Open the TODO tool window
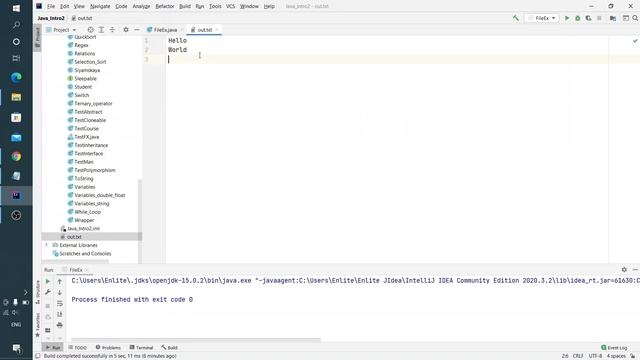Viewport: 640px width, 360px height. [78, 347]
